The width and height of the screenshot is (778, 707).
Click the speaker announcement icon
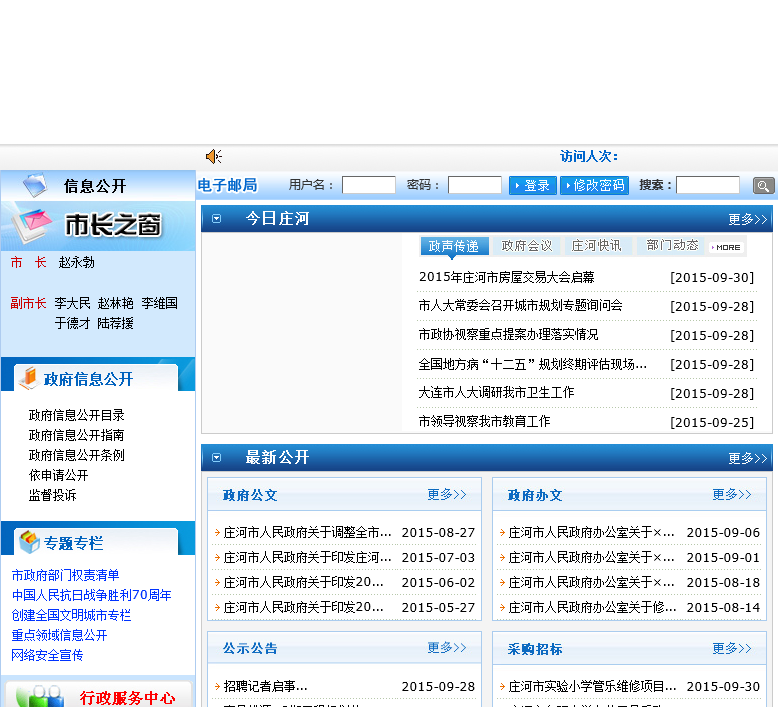(x=214, y=157)
